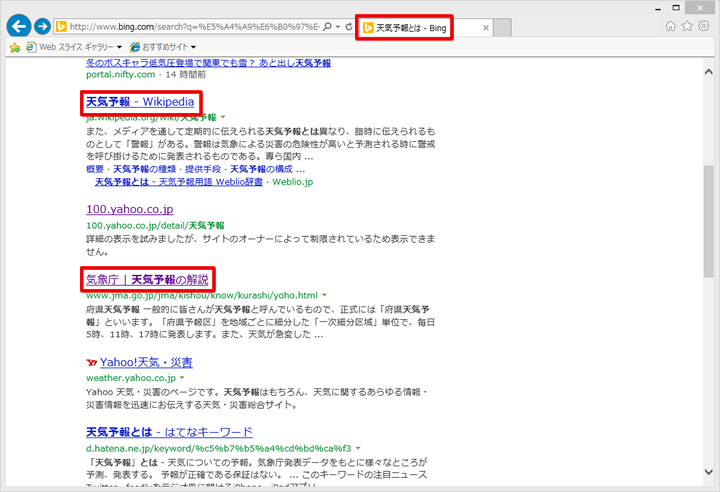Expand the Web スライス ギャラリー dropdown arrow
720x492 pixels.
(x=119, y=47)
